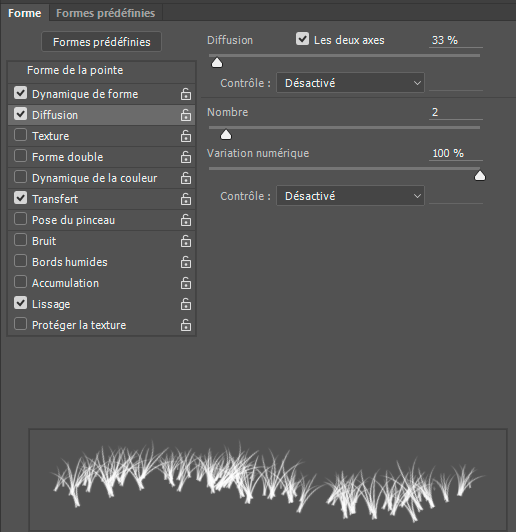Click the lock icon for Lissage
This screenshot has width=516, height=532.
186,304
